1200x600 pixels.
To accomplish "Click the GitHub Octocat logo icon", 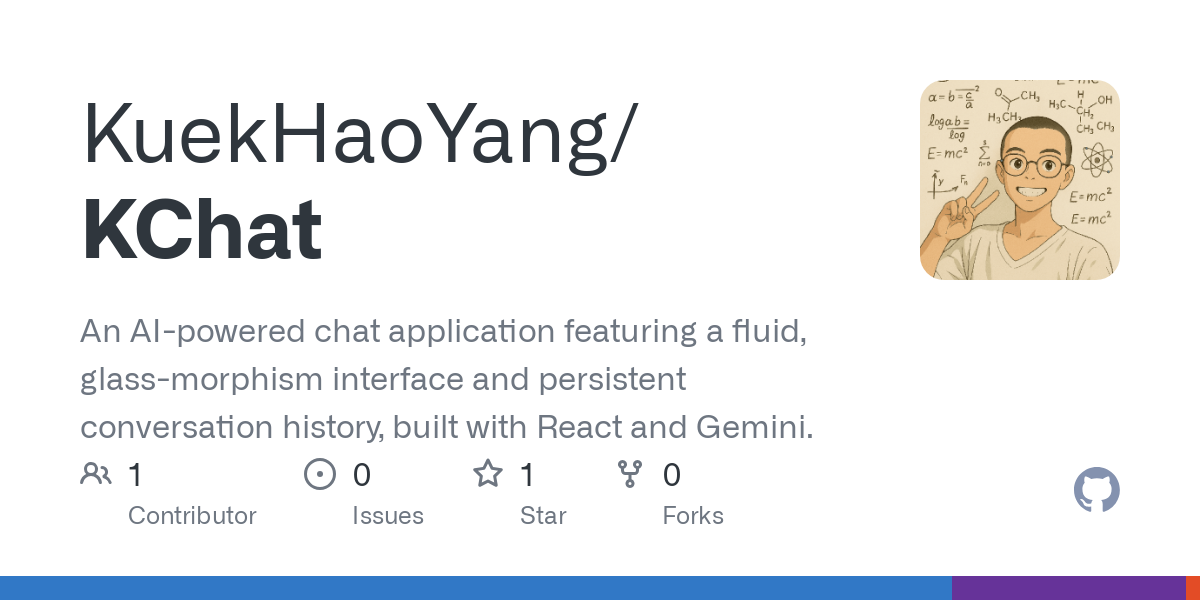I will tap(1097, 491).
